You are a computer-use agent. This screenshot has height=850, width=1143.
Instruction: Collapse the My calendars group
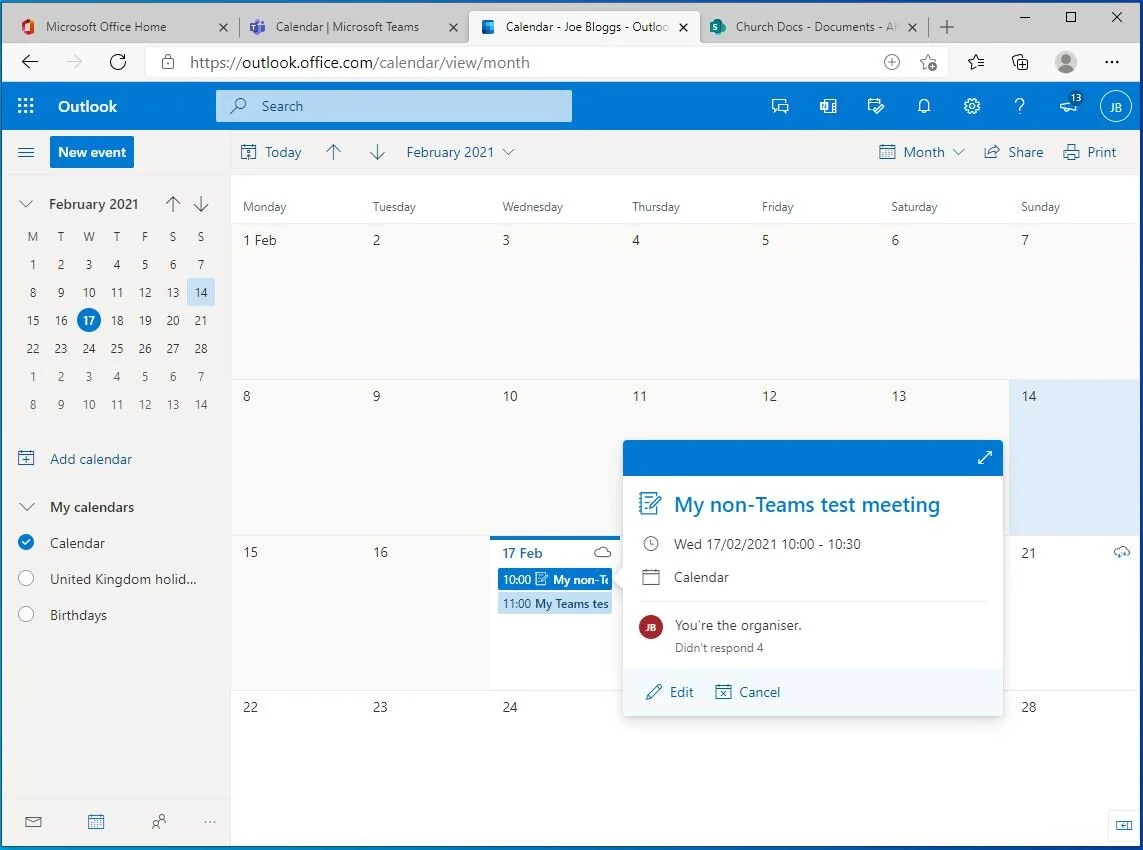(x=26, y=507)
